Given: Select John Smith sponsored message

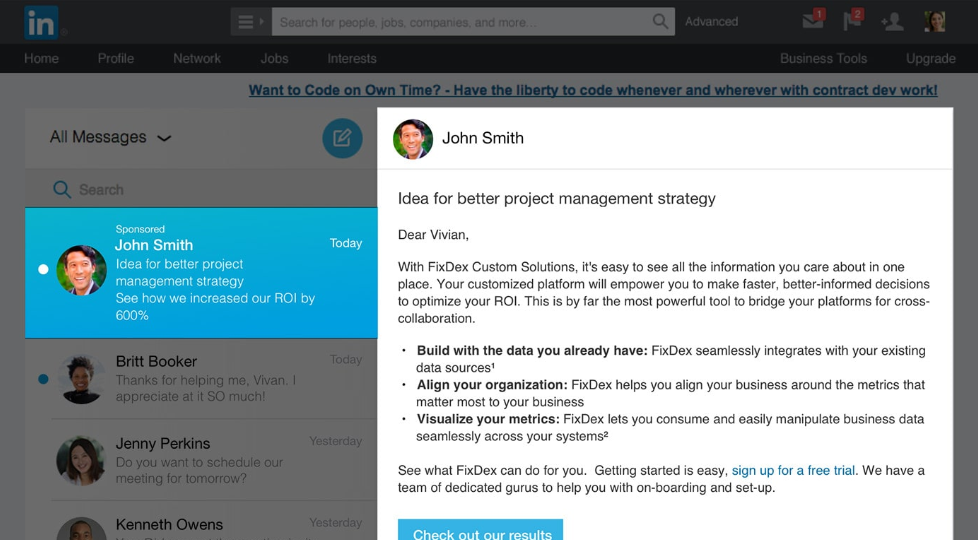Looking at the screenshot, I should click(201, 273).
